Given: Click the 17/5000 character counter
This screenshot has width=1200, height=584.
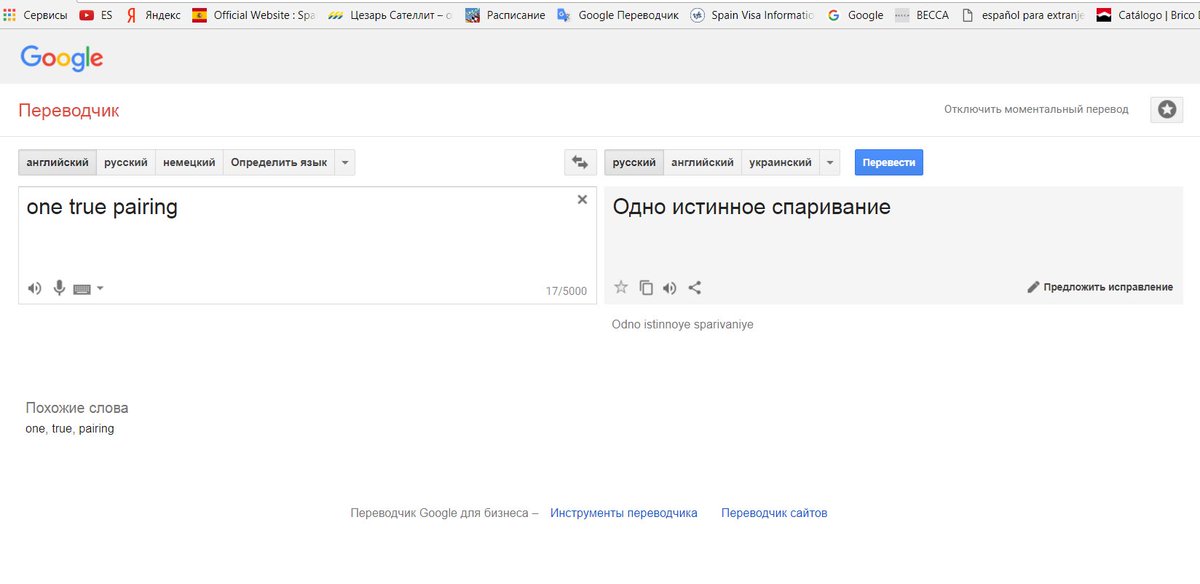Looking at the screenshot, I should pos(566,291).
